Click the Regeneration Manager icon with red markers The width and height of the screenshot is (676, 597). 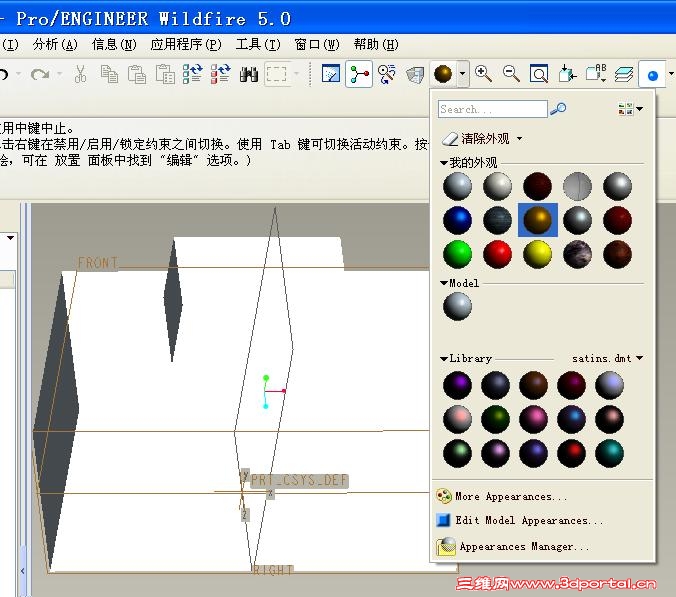[220, 74]
